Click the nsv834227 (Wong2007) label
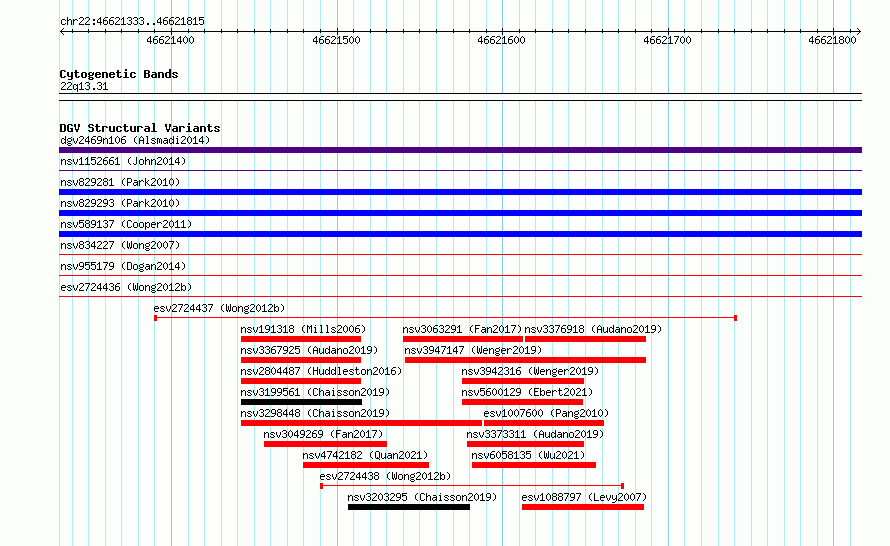Image resolution: width=890 pixels, height=546 pixels. [120, 245]
